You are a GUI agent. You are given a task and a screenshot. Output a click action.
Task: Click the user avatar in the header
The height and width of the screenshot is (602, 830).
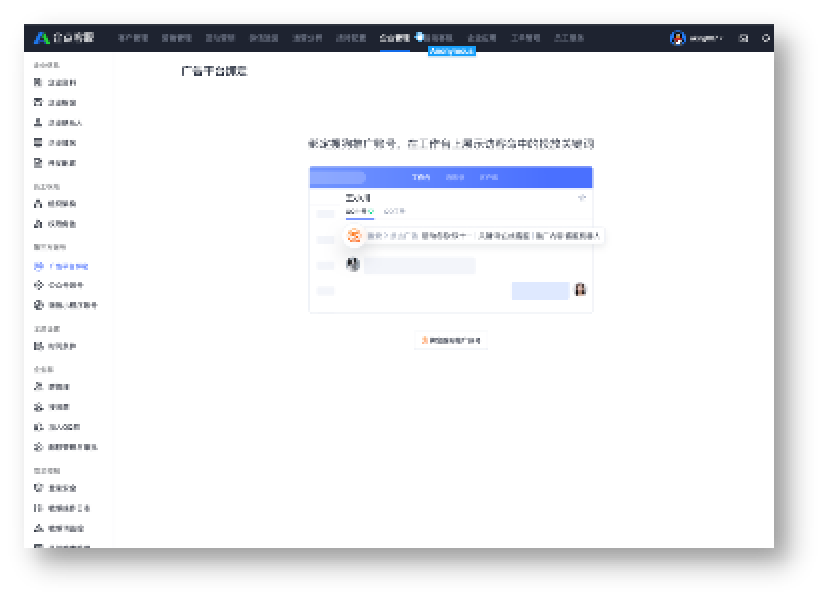pyautogui.click(x=678, y=38)
